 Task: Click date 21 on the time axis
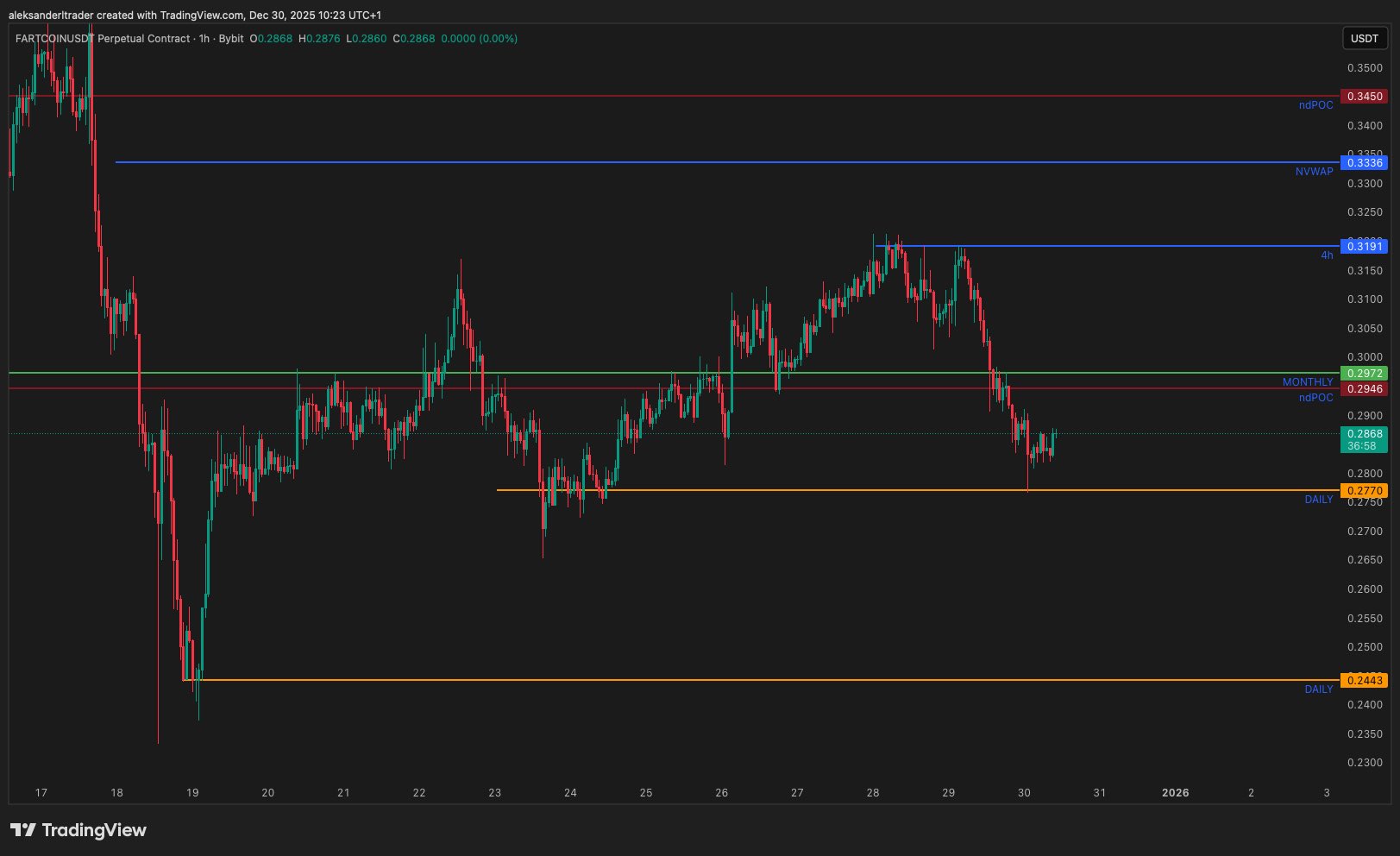point(343,793)
